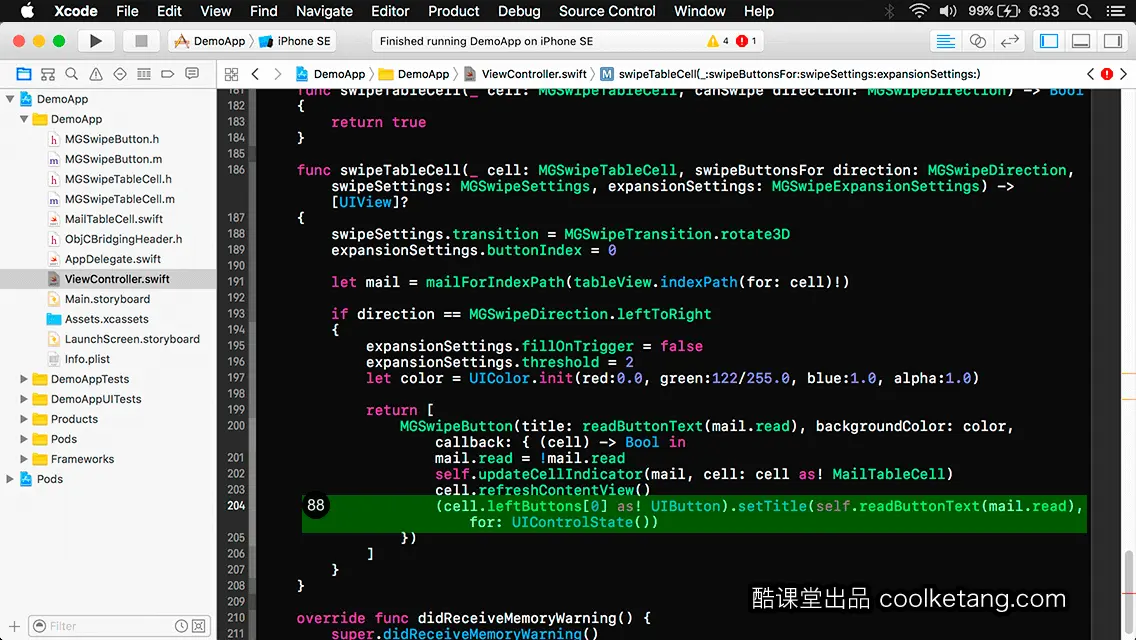This screenshot has width=1136, height=640.
Task: Open the Debug navigator icon
Action: tap(143, 74)
